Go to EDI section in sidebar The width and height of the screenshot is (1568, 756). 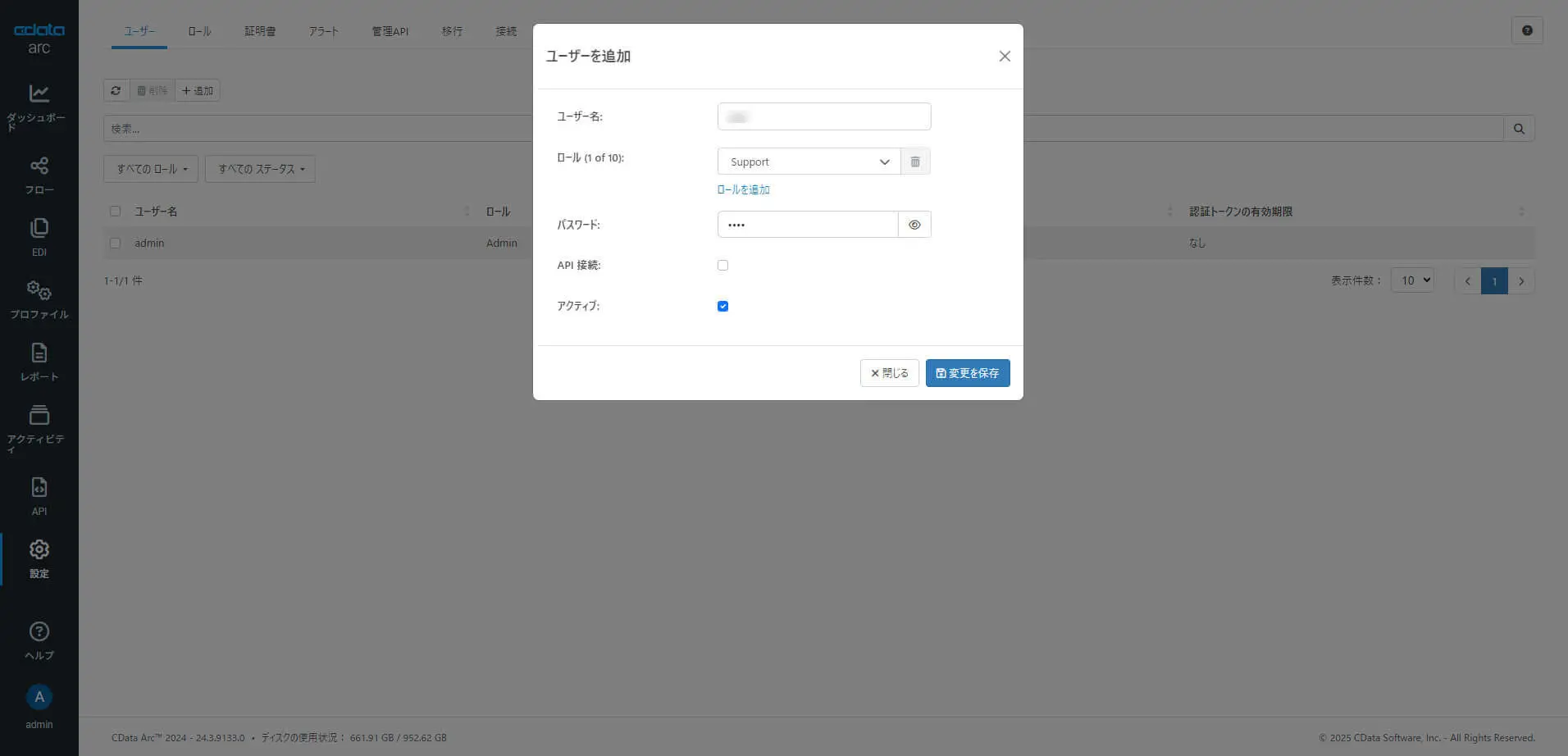coord(39,238)
